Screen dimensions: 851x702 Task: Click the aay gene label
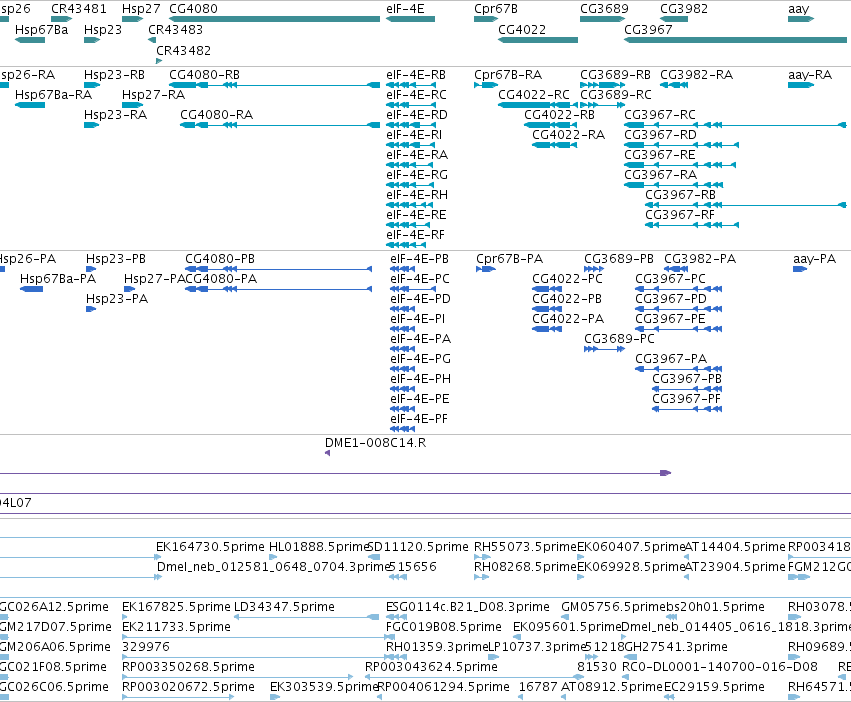click(798, 9)
